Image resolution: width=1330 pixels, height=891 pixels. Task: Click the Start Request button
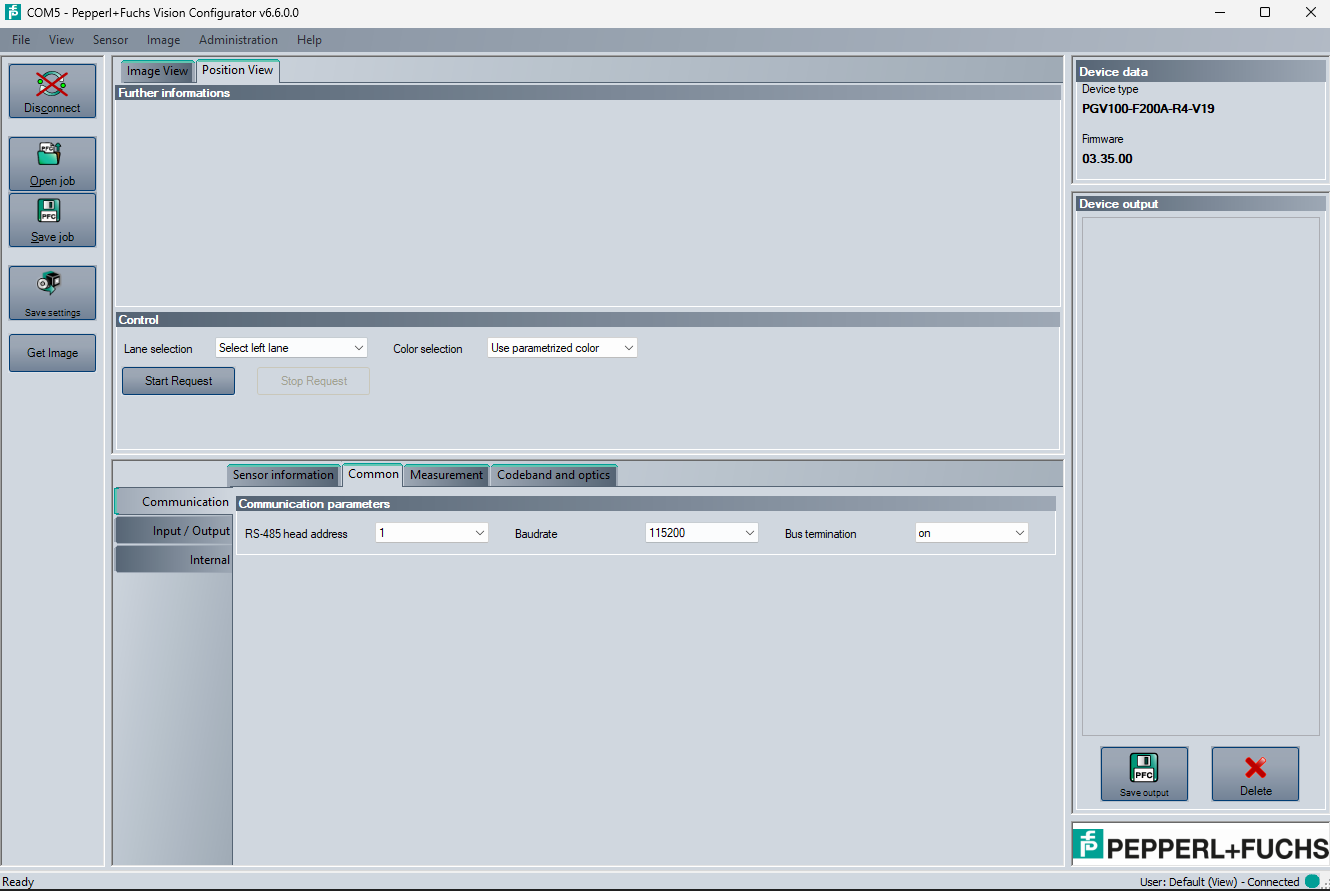[x=178, y=381]
